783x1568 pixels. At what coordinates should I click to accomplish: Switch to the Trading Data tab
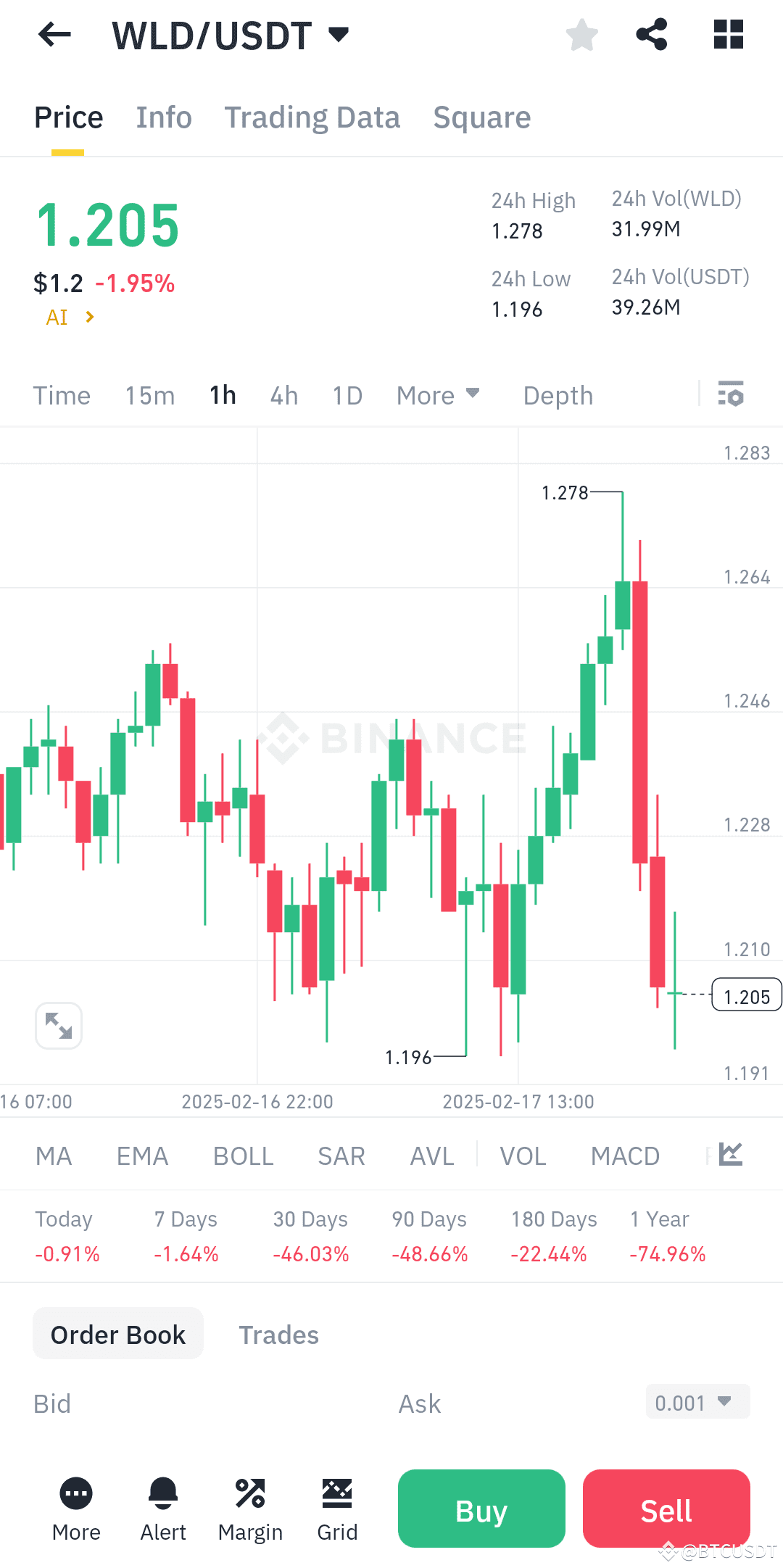click(x=312, y=117)
